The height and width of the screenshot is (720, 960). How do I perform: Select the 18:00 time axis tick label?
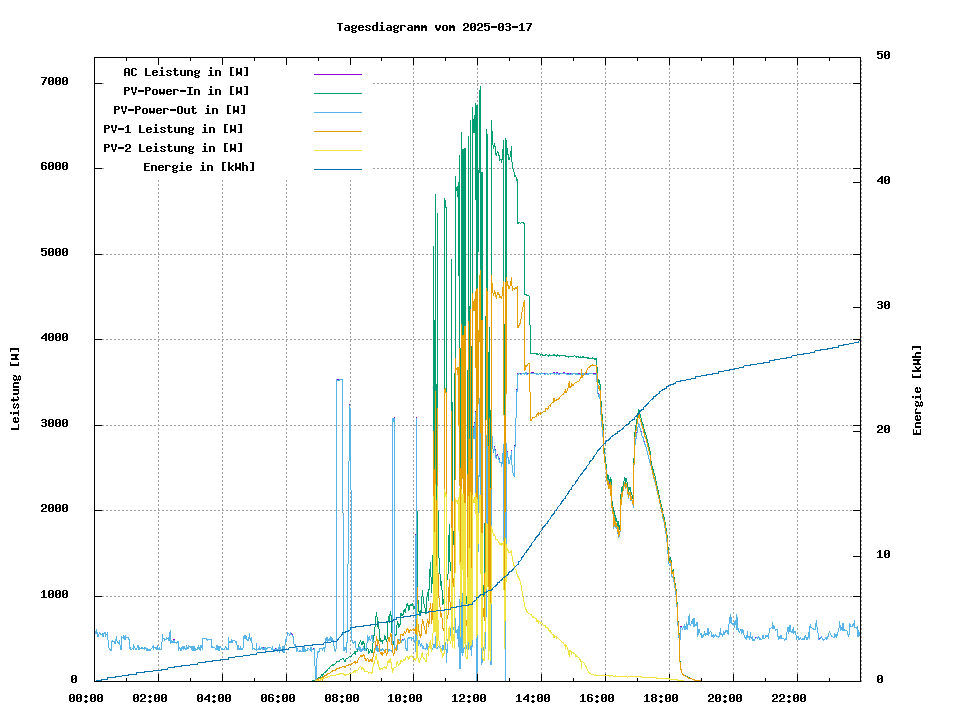(660, 698)
